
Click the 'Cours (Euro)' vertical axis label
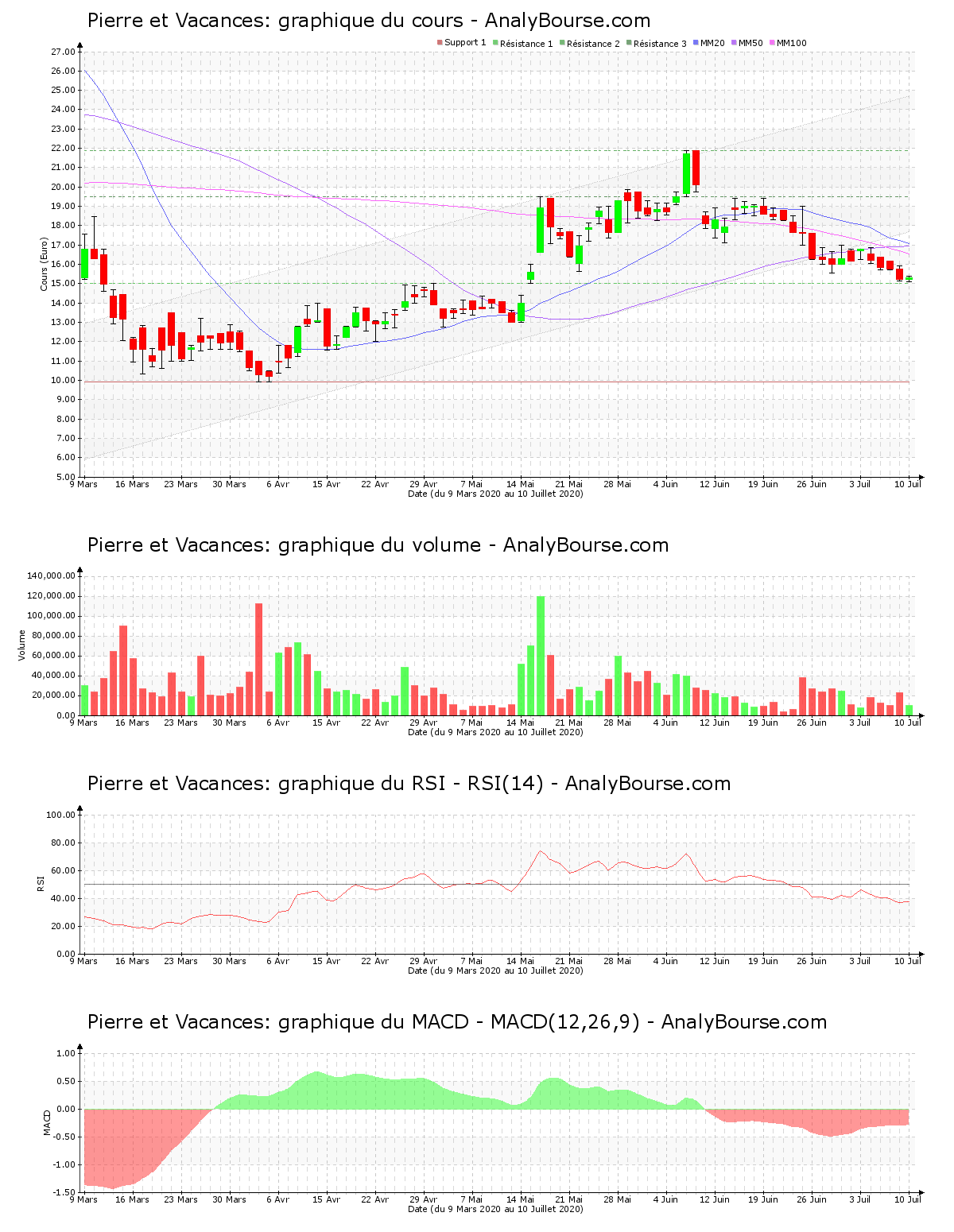[x=45, y=265]
